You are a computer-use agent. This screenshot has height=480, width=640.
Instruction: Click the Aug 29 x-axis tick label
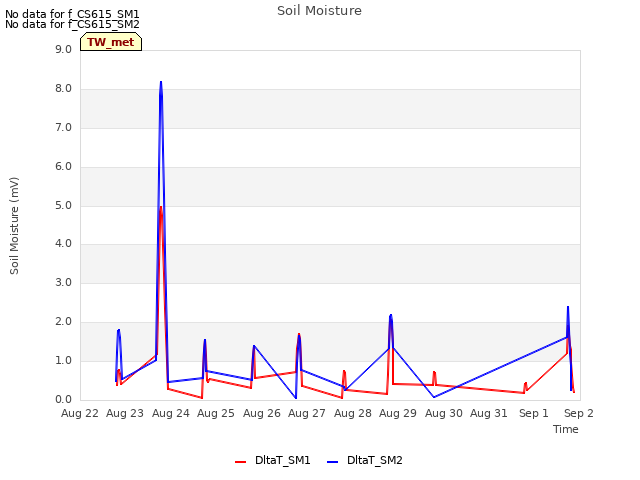(398, 413)
